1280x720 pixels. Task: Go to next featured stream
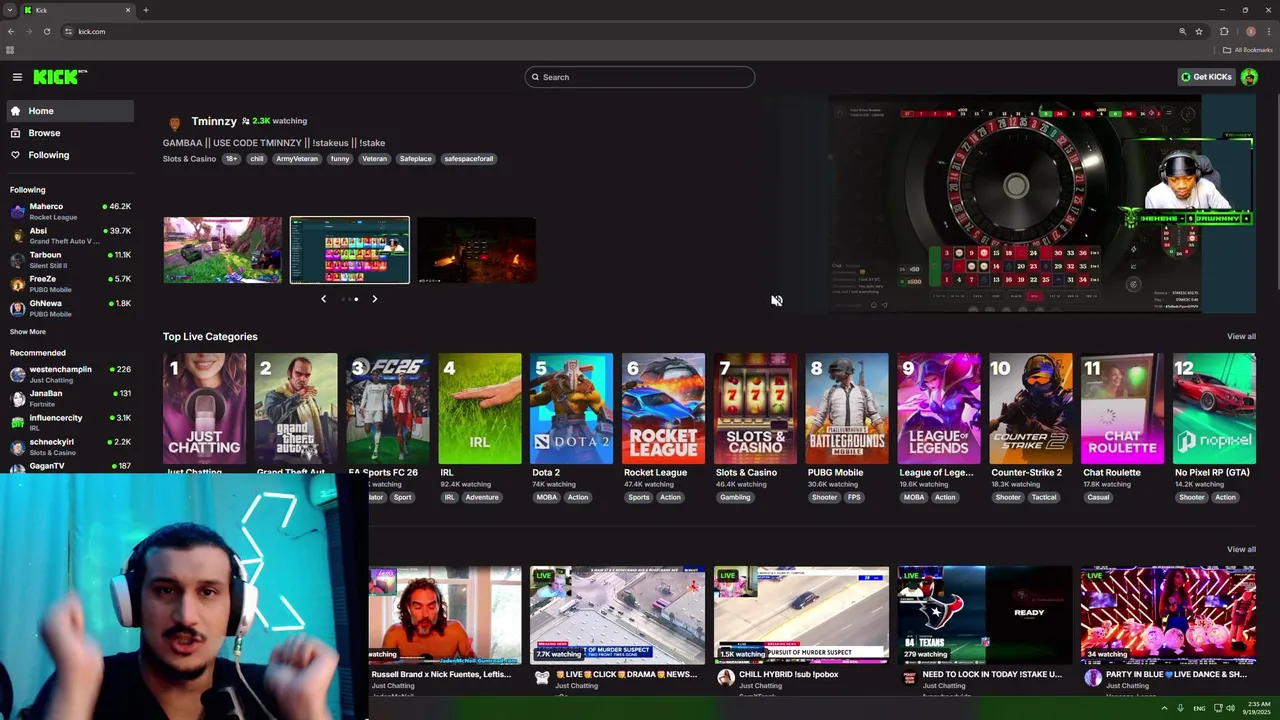[x=375, y=299]
